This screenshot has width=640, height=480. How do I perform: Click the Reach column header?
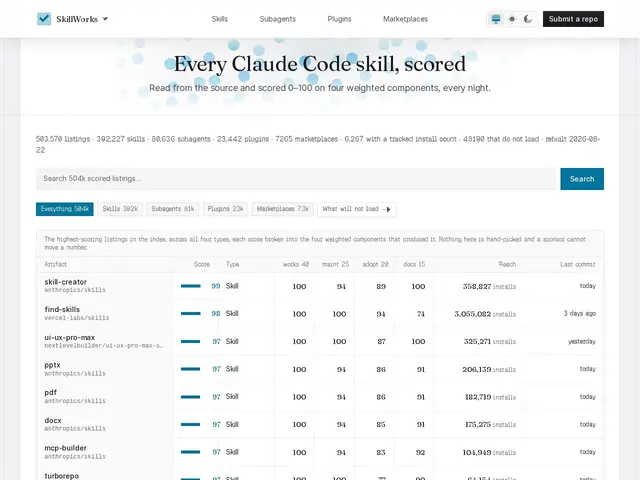[x=507, y=264]
